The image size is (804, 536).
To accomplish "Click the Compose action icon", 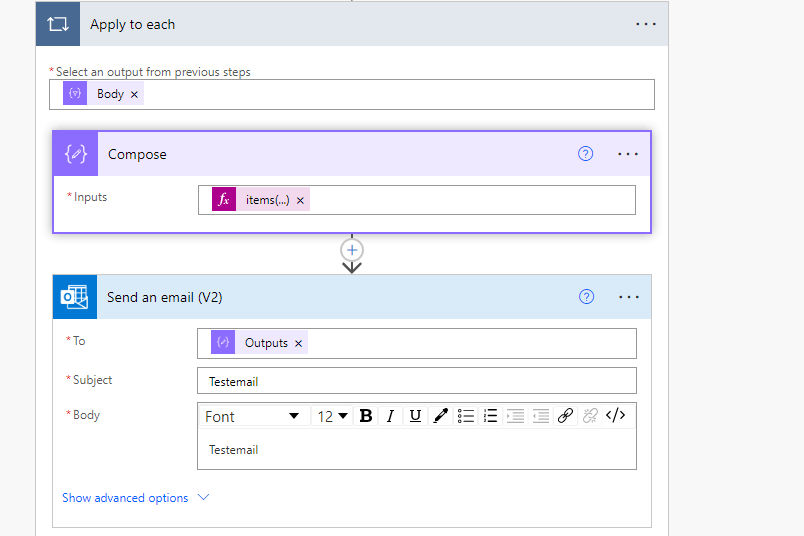I will (76, 154).
